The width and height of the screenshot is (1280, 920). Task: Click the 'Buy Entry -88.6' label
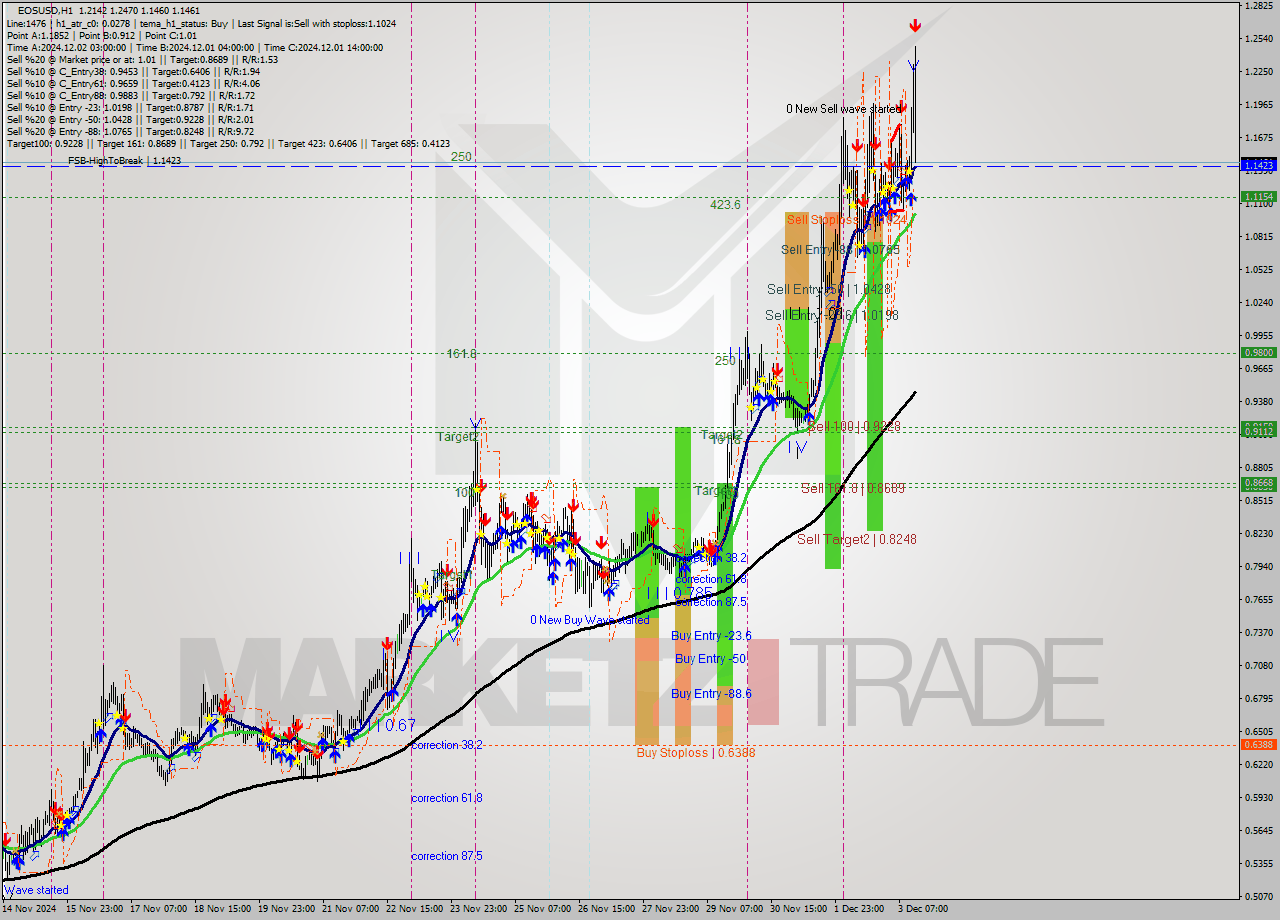coord(711,693)
